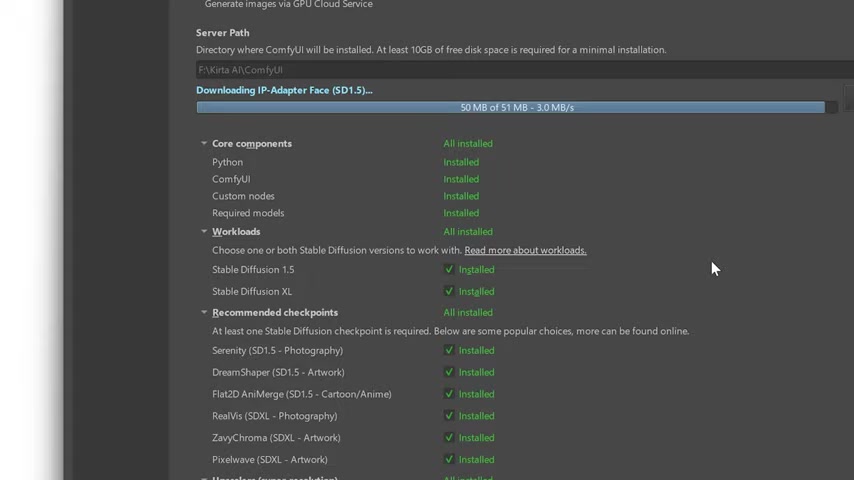The image size is (854, 480).
Task: Click the RealVis (SDXL - Photography) label
Action: [x=274, y=416]
